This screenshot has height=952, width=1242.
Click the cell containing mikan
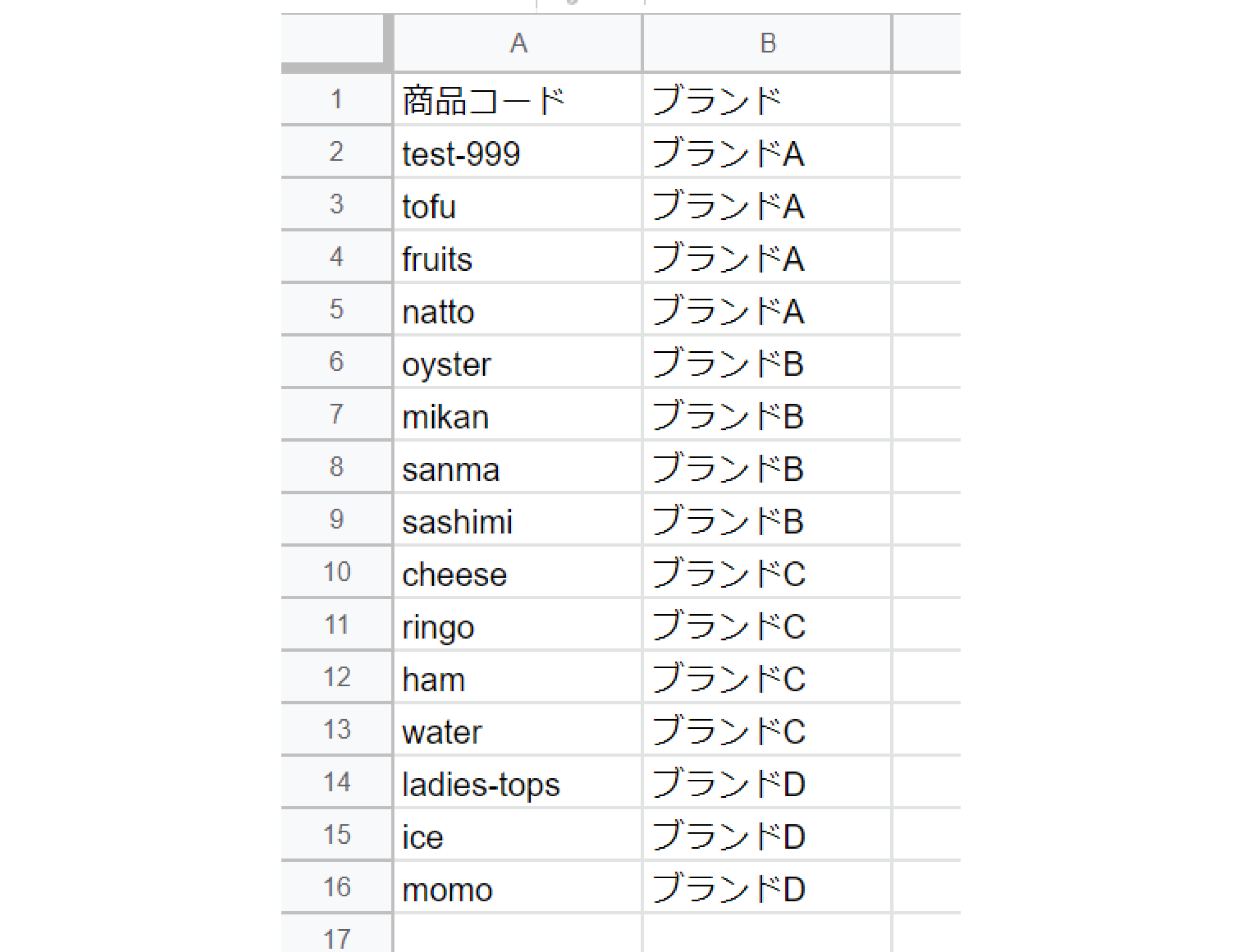(517, 416)
